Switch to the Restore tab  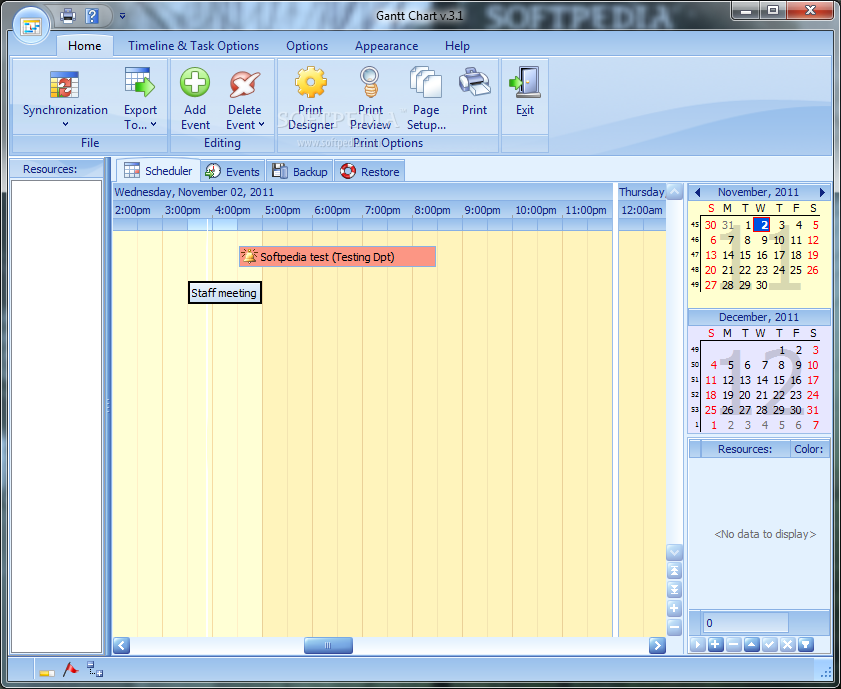coord(370,172)
